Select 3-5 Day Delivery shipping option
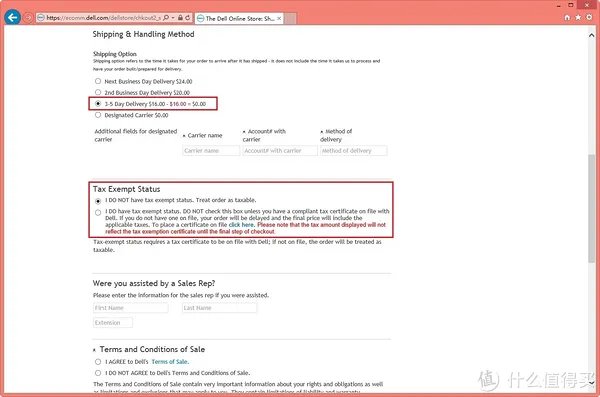Viewport: 600px width, 397px height. (98, 103)
